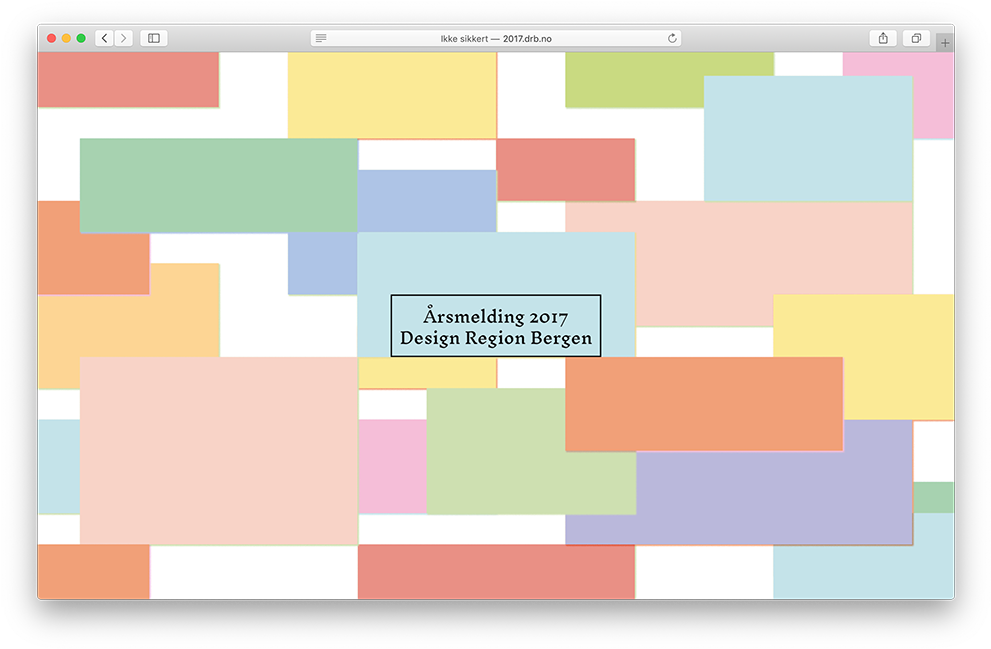The image size is (991, 649).
Task: Go forward with the Safari forward arrow
Action: 123,39
